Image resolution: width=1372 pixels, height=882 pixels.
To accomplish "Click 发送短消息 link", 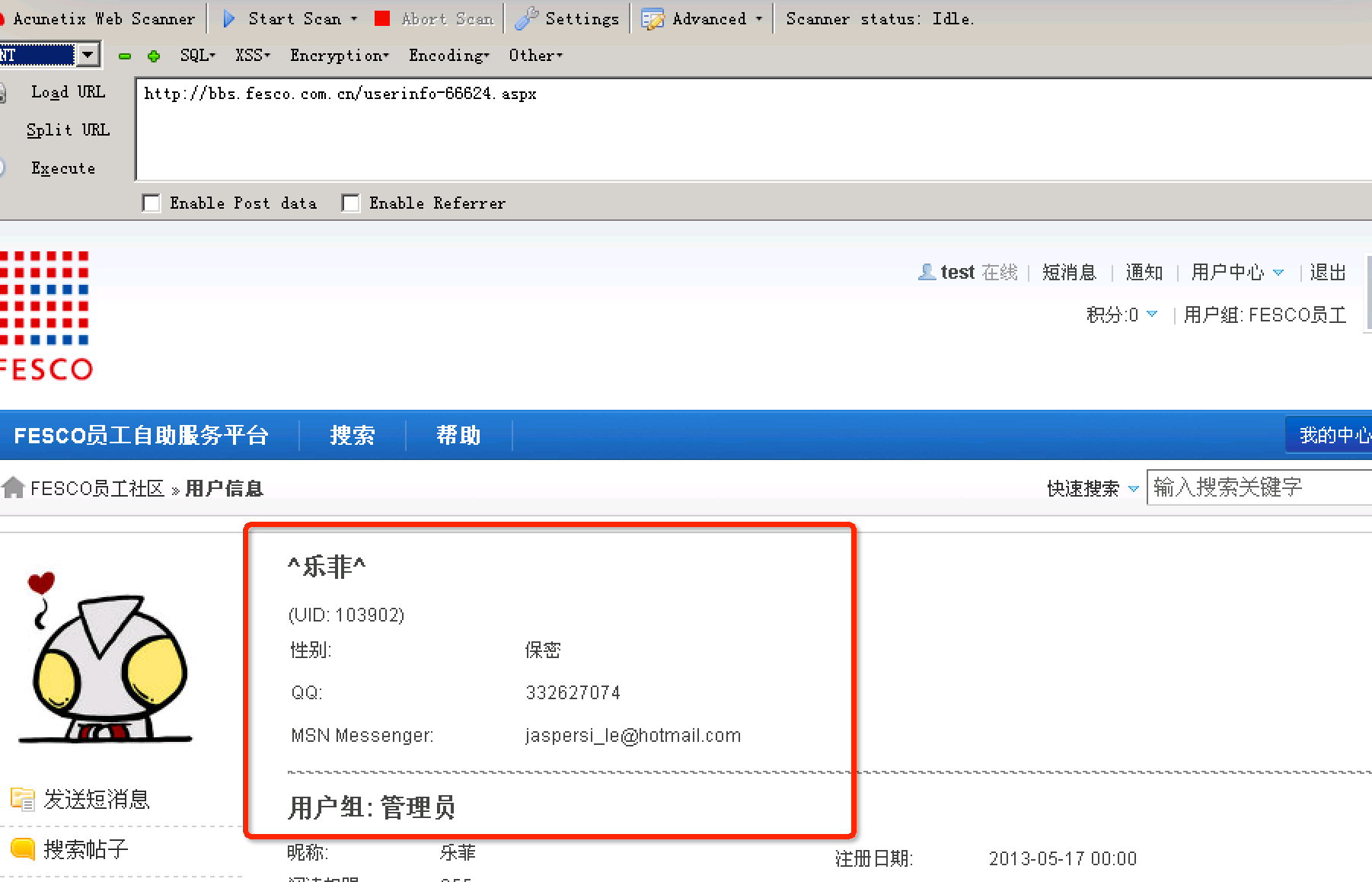I will click(x=97, y=799).
